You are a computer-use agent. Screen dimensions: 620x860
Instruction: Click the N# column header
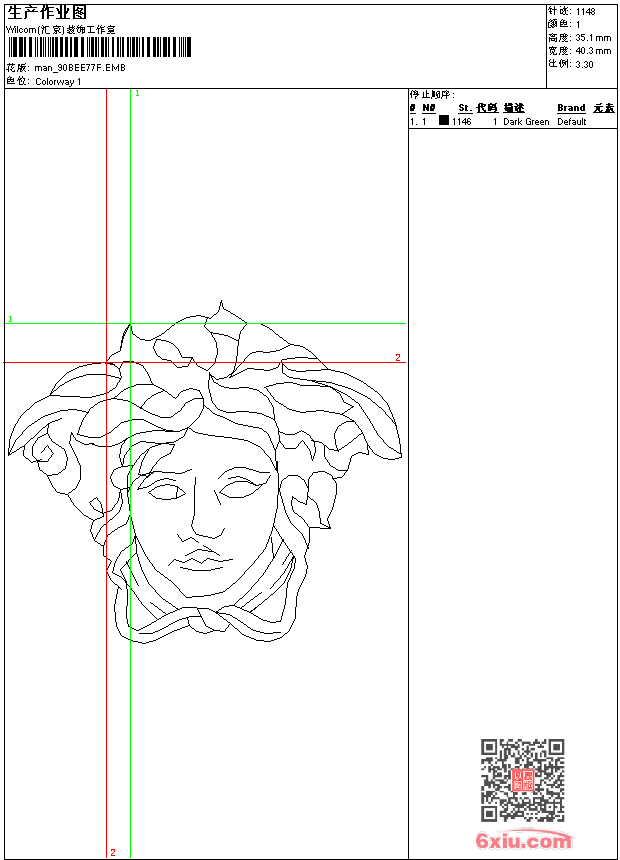[429, 108]
